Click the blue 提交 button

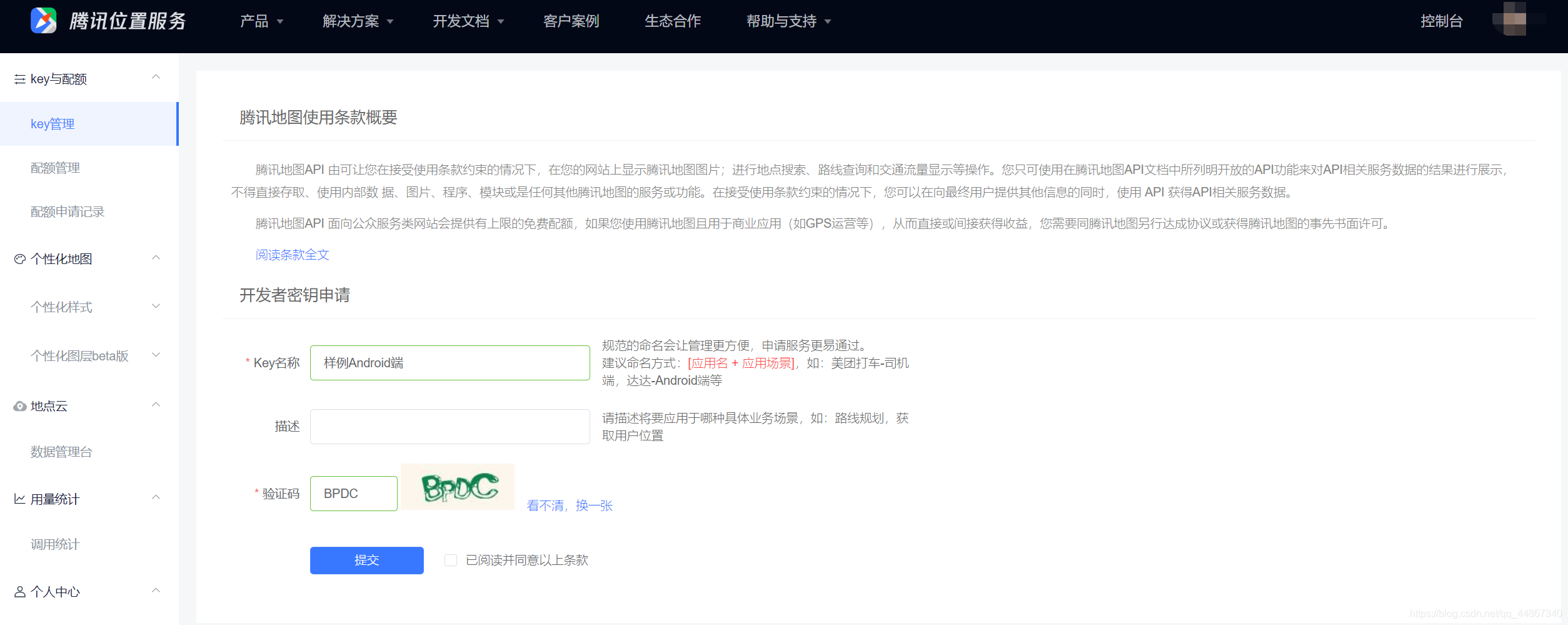pyautogui.click(x=367, y=561)
